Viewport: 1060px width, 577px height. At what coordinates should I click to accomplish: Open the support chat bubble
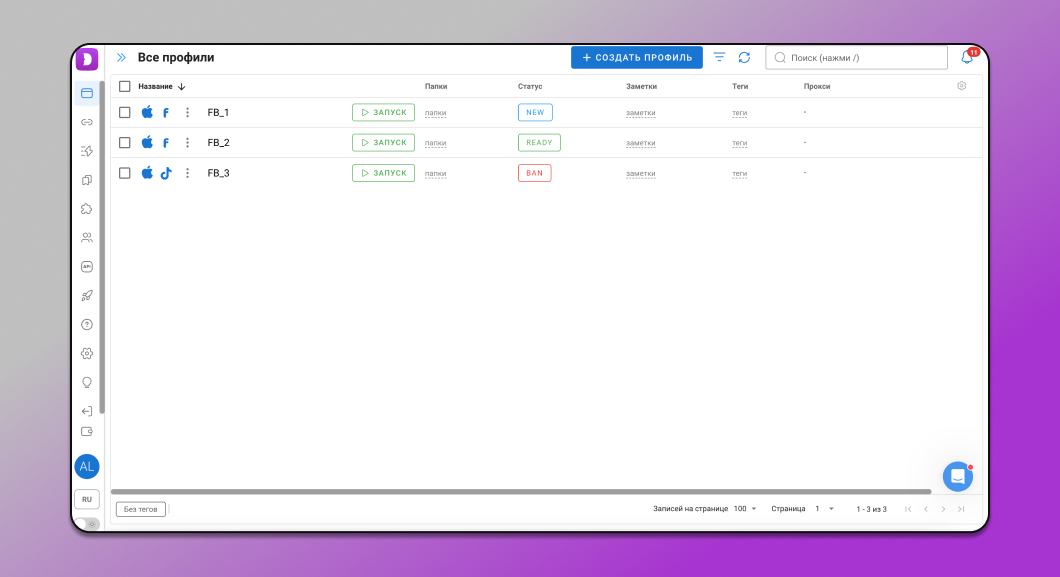pos(957,476)
